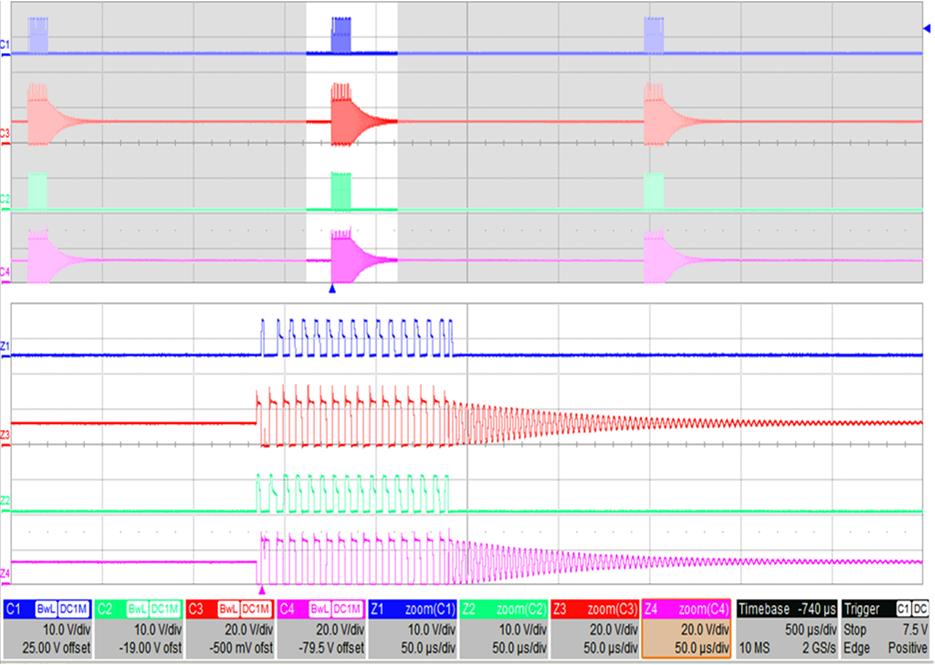Click the Z4 trace label in zoom grid

pos(5,572)
